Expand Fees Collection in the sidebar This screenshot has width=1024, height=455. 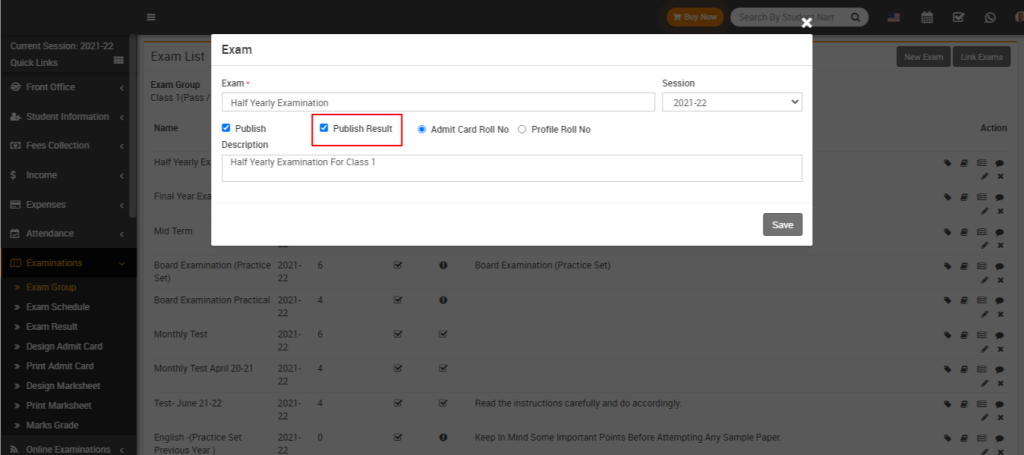[67, 146]
